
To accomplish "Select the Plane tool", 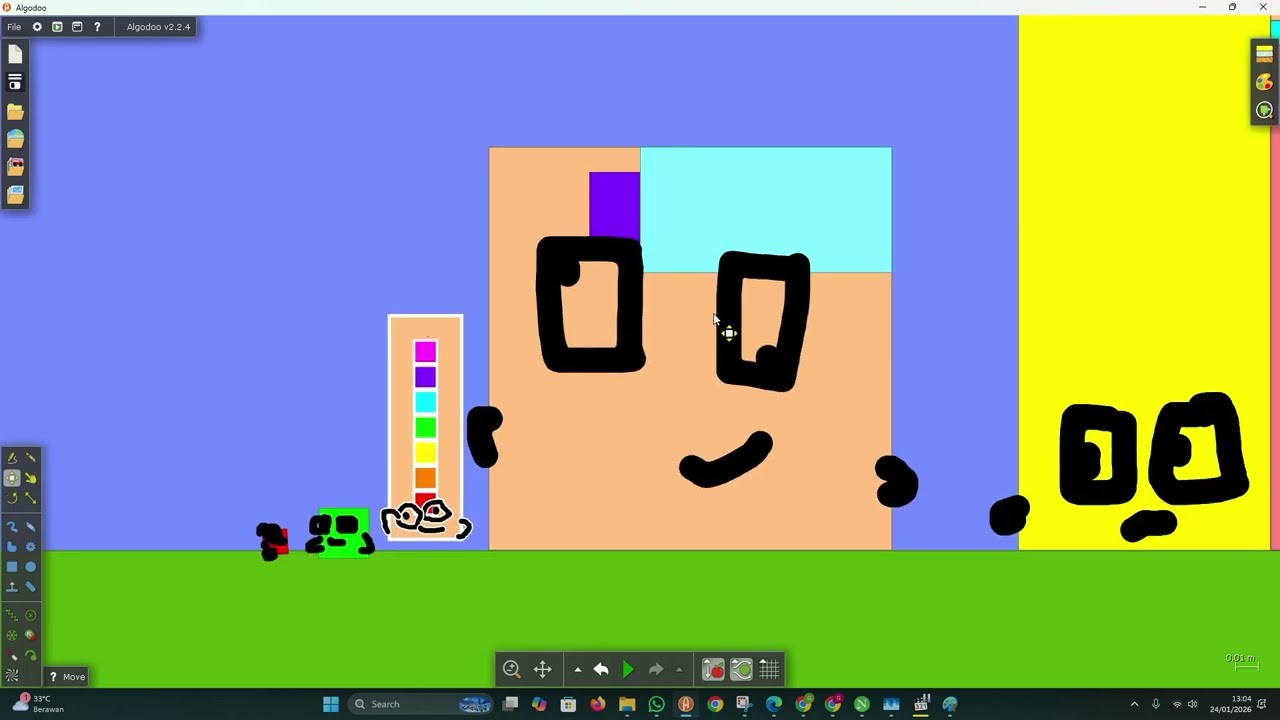I will pyautogui.click(x=12, y=586).
